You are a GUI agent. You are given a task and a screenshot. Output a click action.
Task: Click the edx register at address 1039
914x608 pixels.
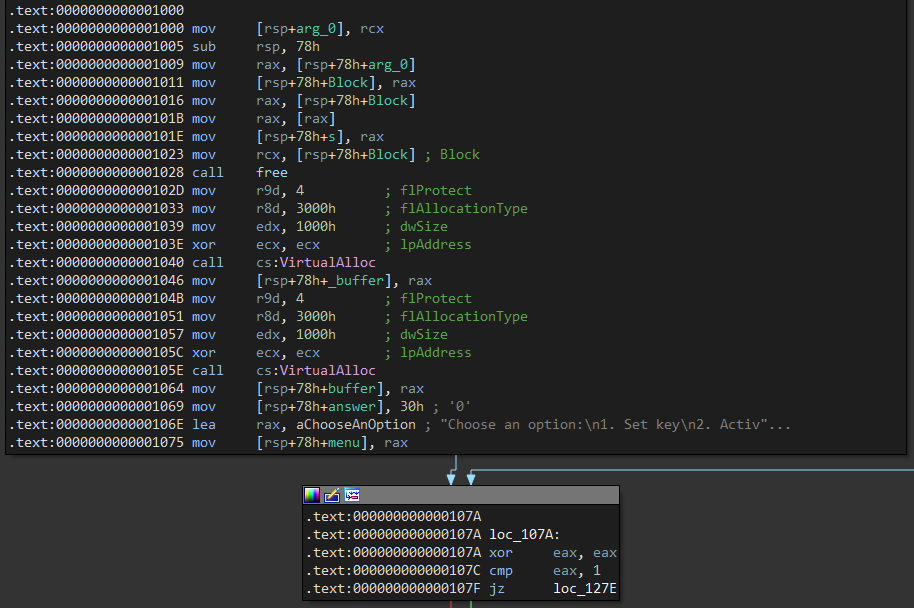click(x=268, y=226)
